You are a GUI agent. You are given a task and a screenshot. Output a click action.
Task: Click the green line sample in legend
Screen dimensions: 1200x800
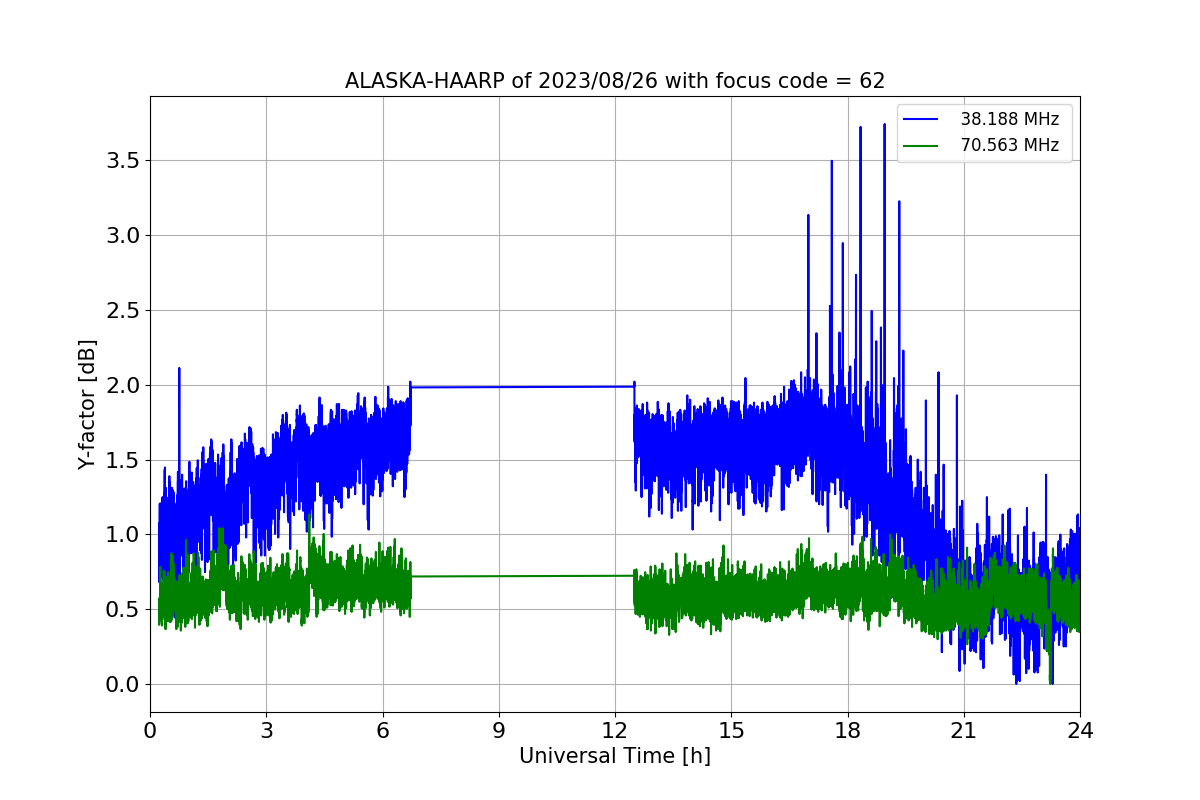point(922,146)
